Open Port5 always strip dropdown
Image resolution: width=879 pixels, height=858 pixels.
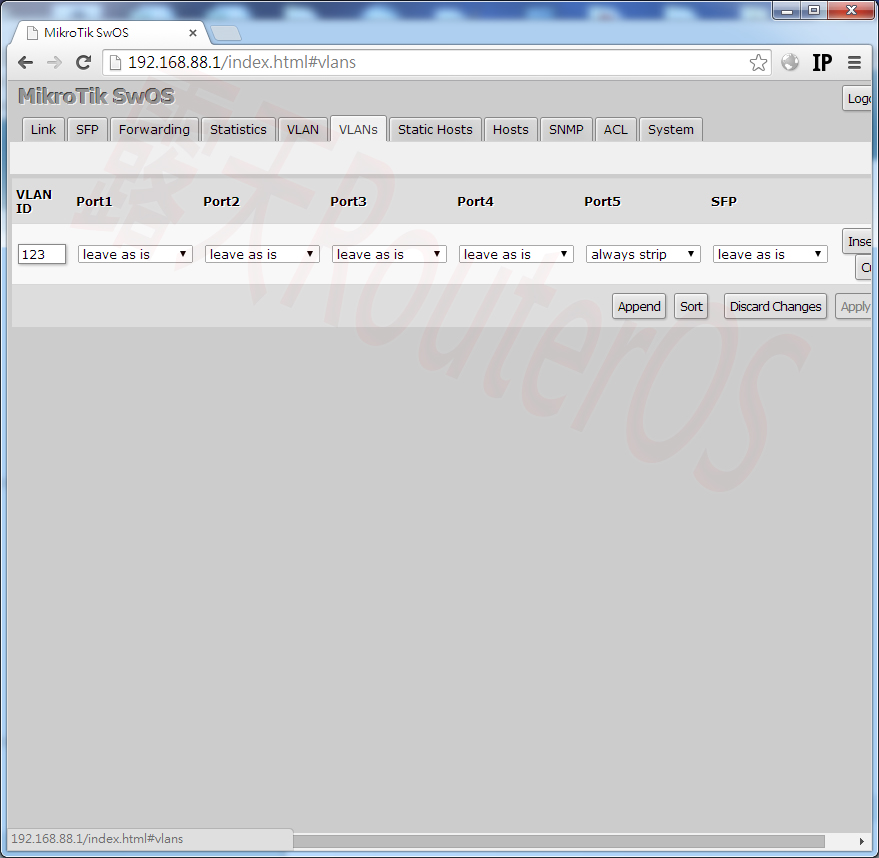[643, 254]
